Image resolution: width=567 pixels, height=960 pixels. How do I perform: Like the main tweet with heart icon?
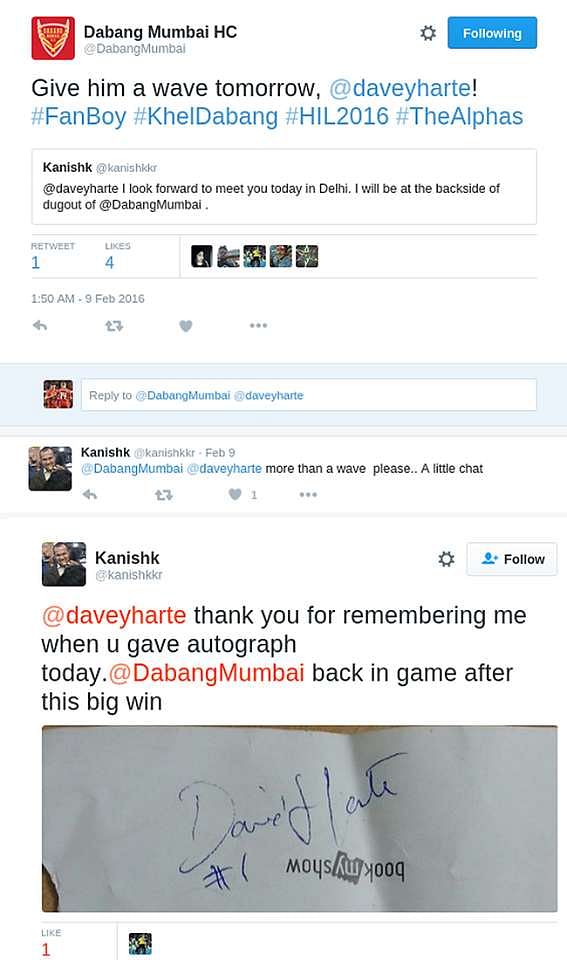point(186,326)
